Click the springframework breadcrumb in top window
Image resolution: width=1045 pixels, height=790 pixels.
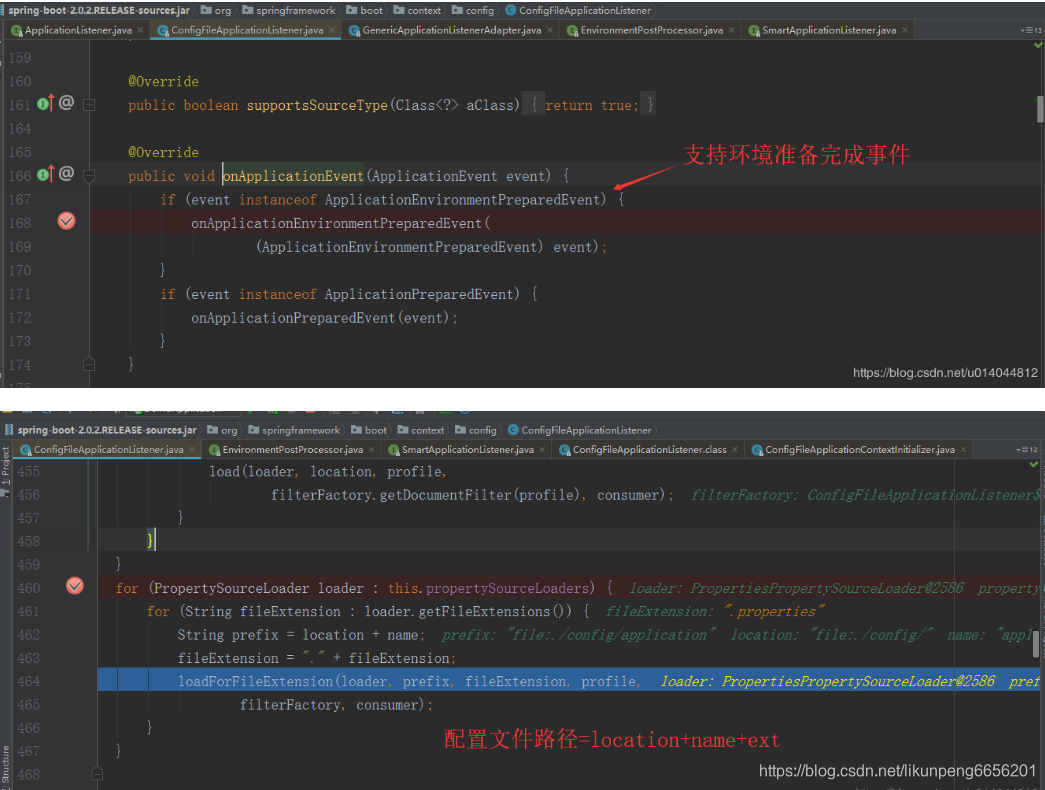pyautogui.click(x=289, y=10)
